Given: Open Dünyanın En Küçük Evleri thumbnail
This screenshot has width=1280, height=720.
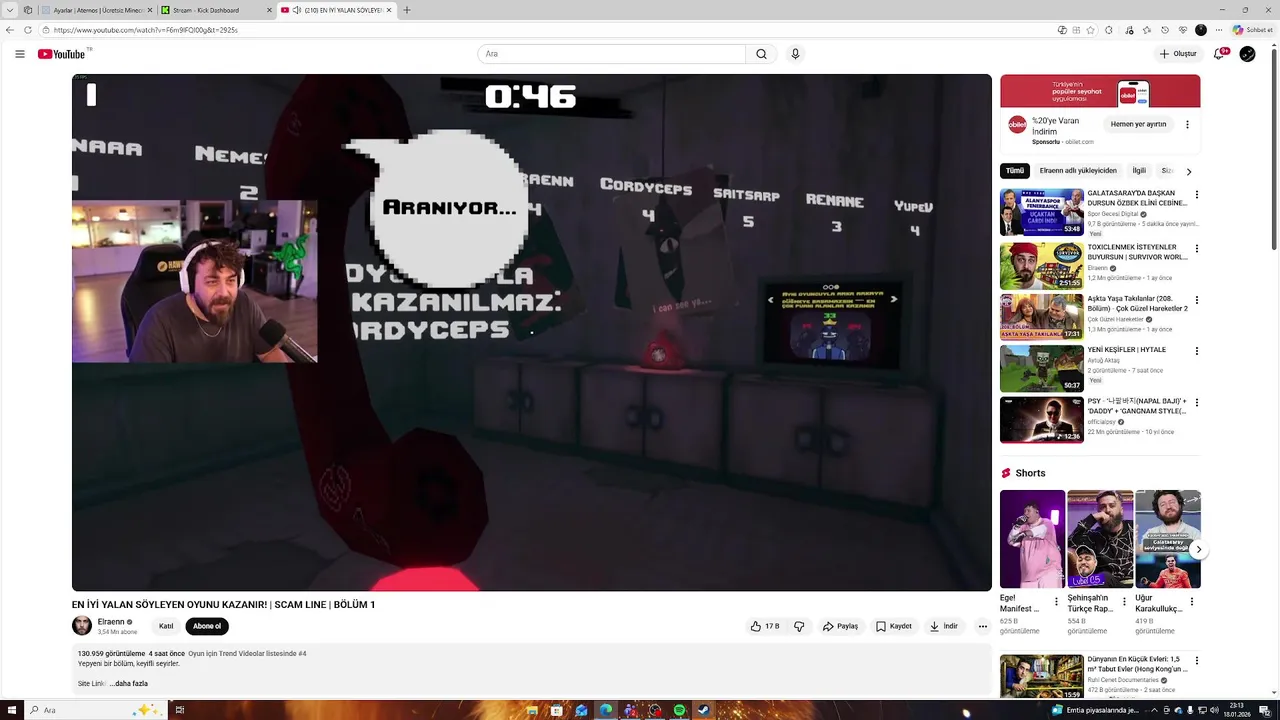Looking at the screenshot, I should 1041,677.
